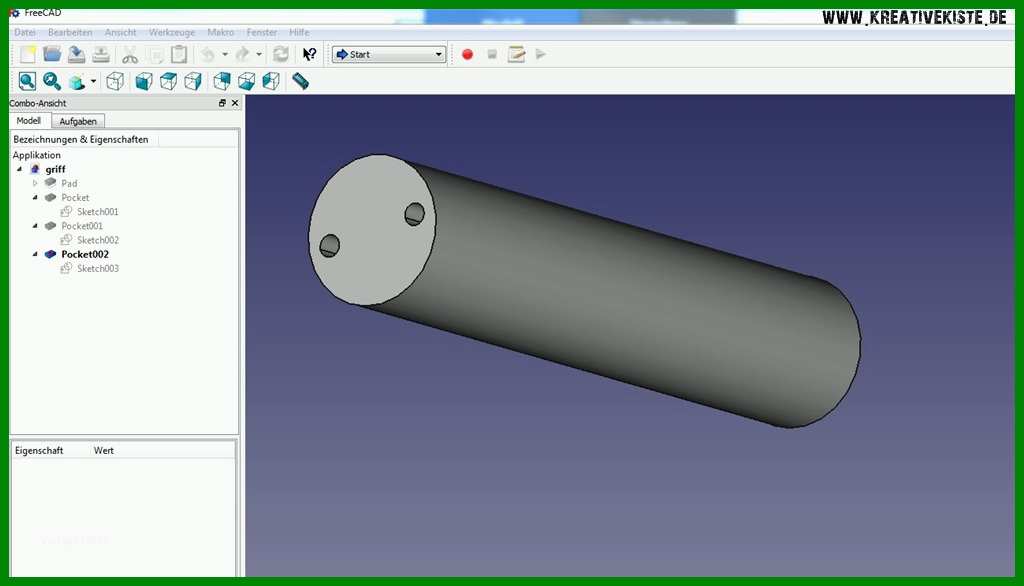The image size is (1024, 586).
Task: Undock the Combo-Ansicht panel
Action: tap(222, 103)
